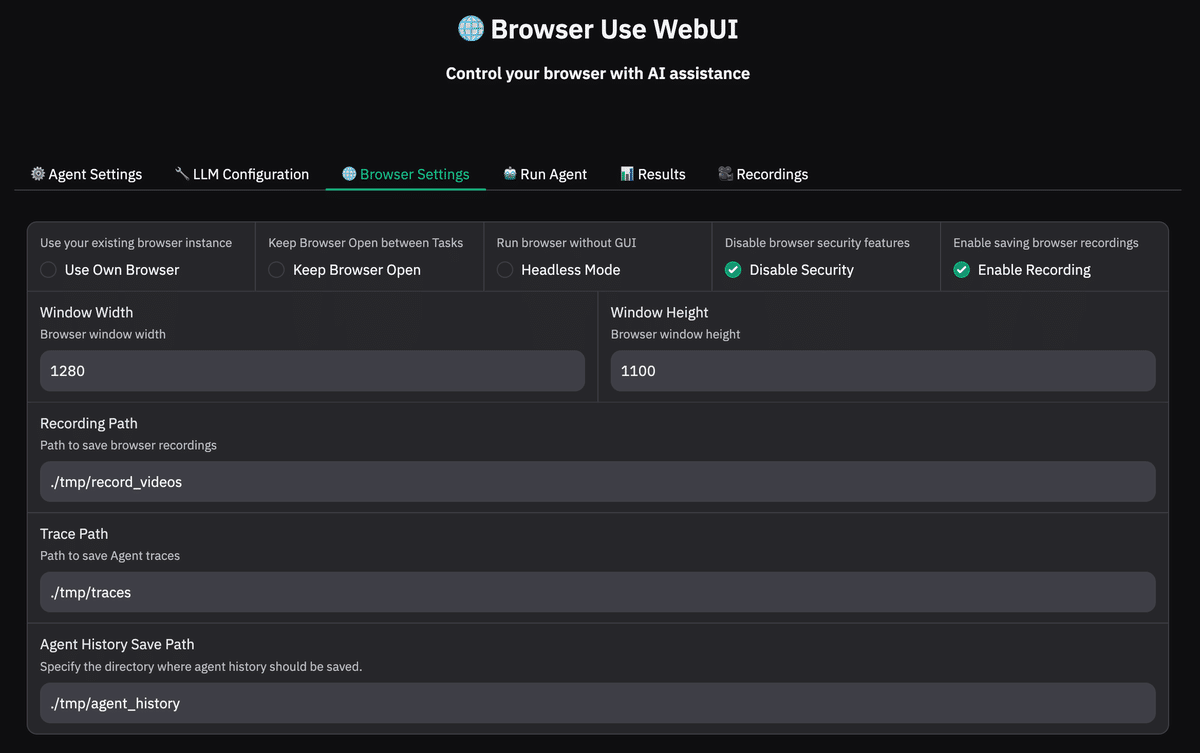1200x753 pixels.
Task: Click the globe icon in the page title
Action: pyautogui.click(x=471, y=29)
